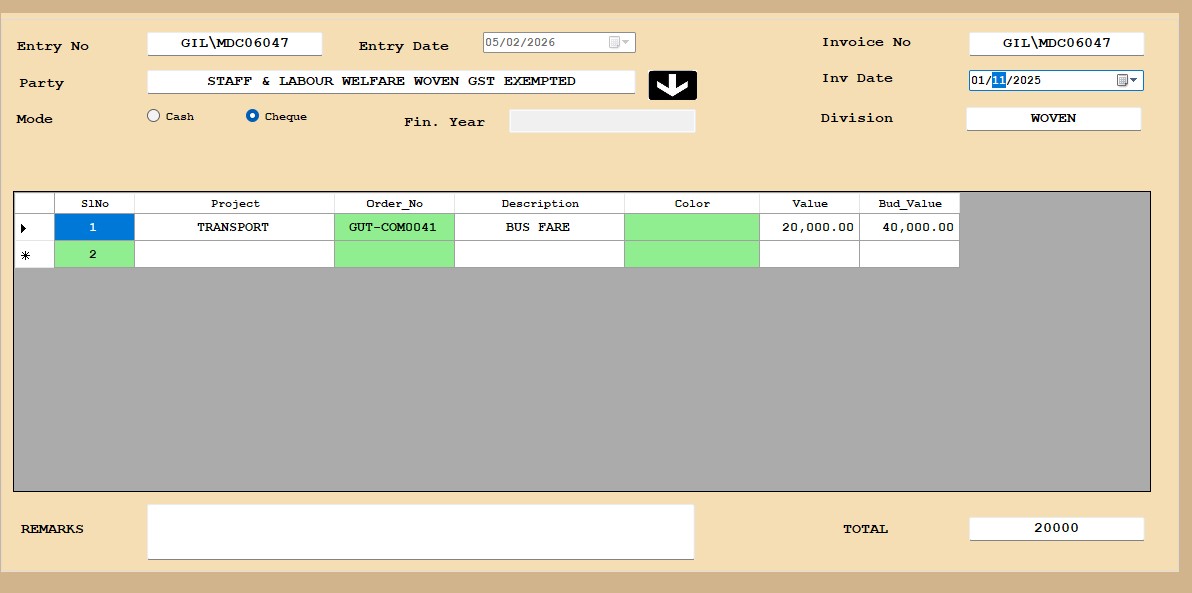The image size is (1192, 593).
Task: Click the Value column header
Action: tap(809, 204)
